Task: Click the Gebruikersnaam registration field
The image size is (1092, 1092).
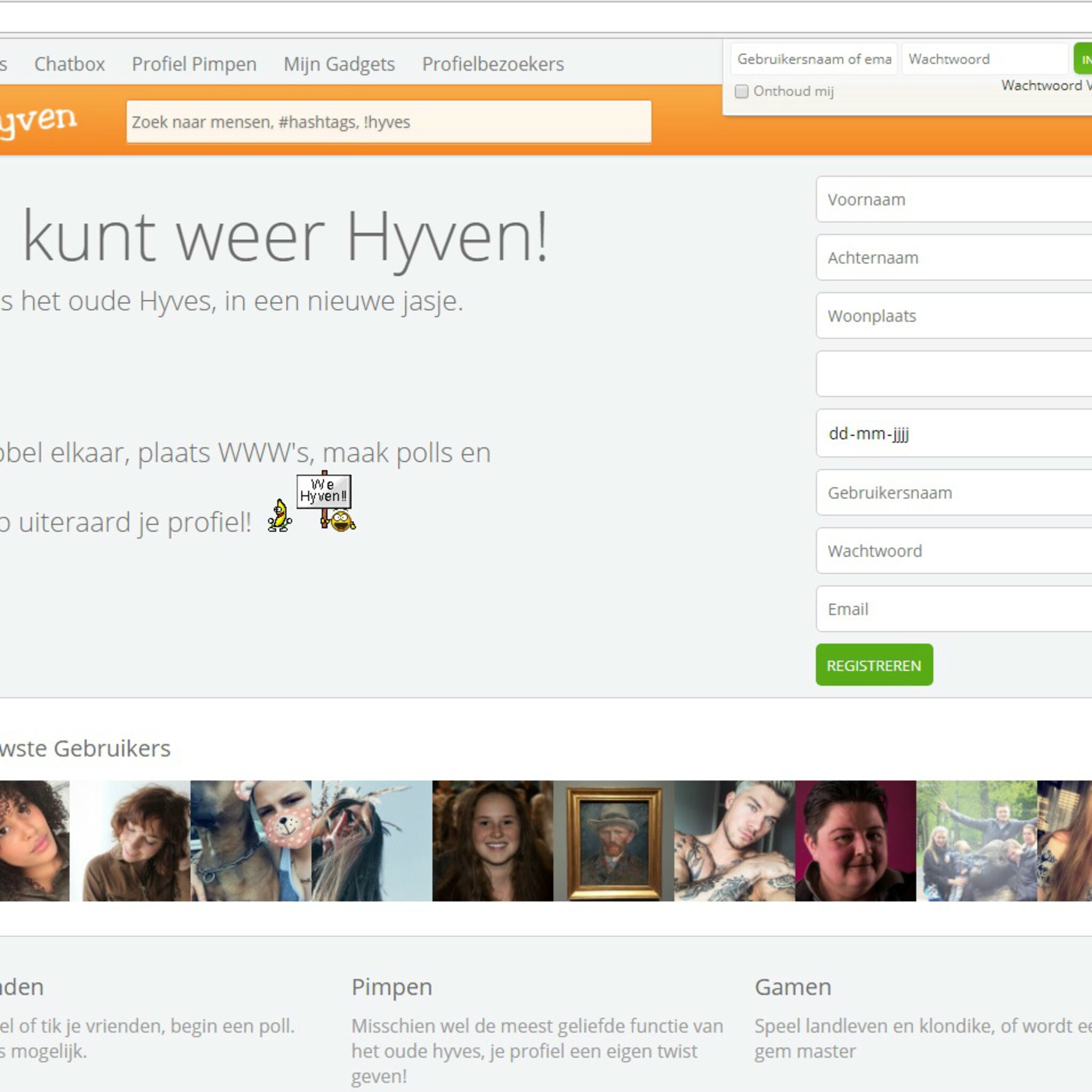Action: 954,493
